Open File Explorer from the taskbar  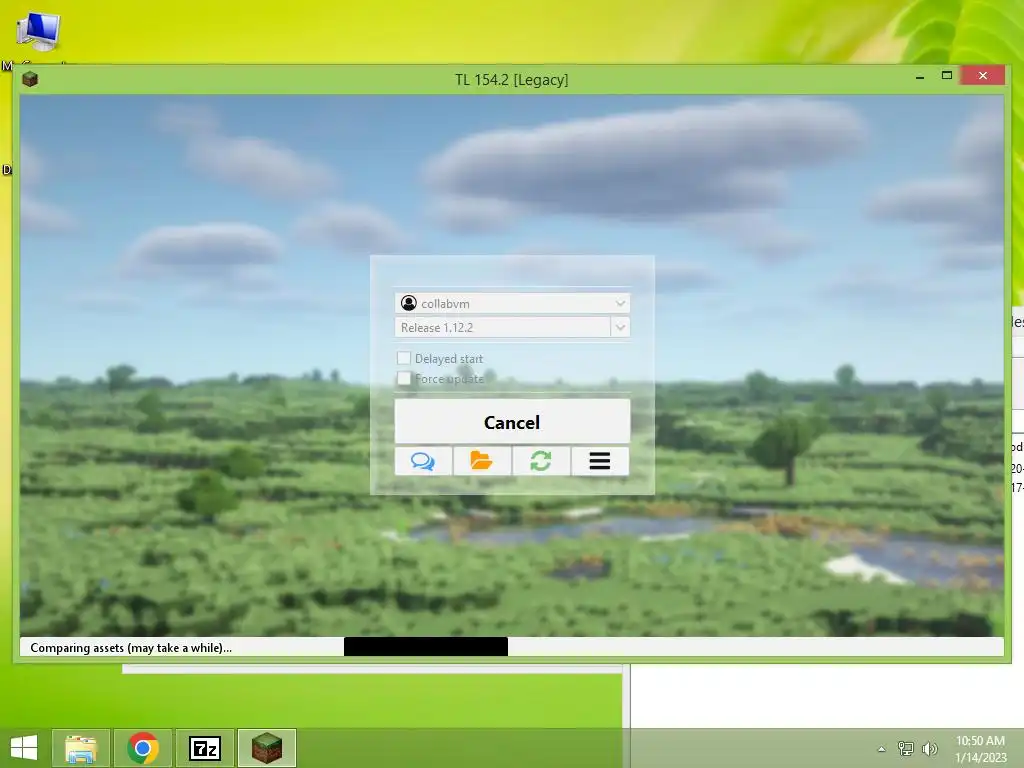coord(81,748)
